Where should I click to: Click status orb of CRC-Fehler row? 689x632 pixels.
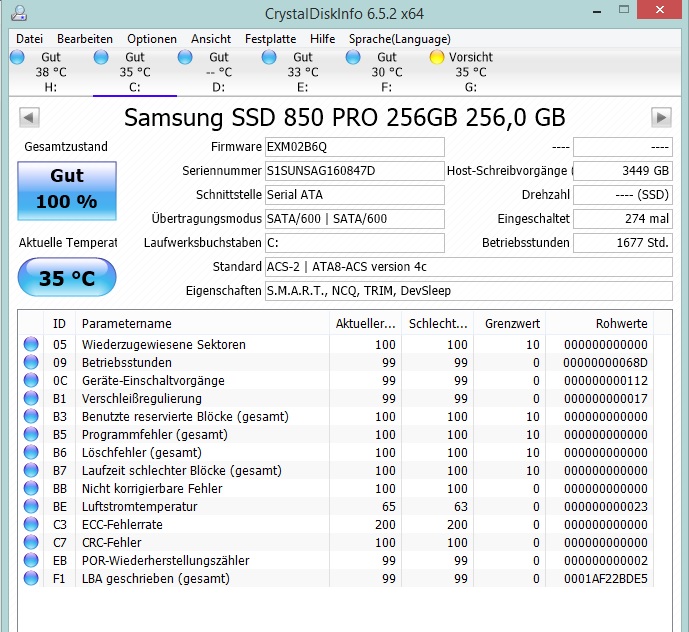pyautogui.click(x=31, y=542)
